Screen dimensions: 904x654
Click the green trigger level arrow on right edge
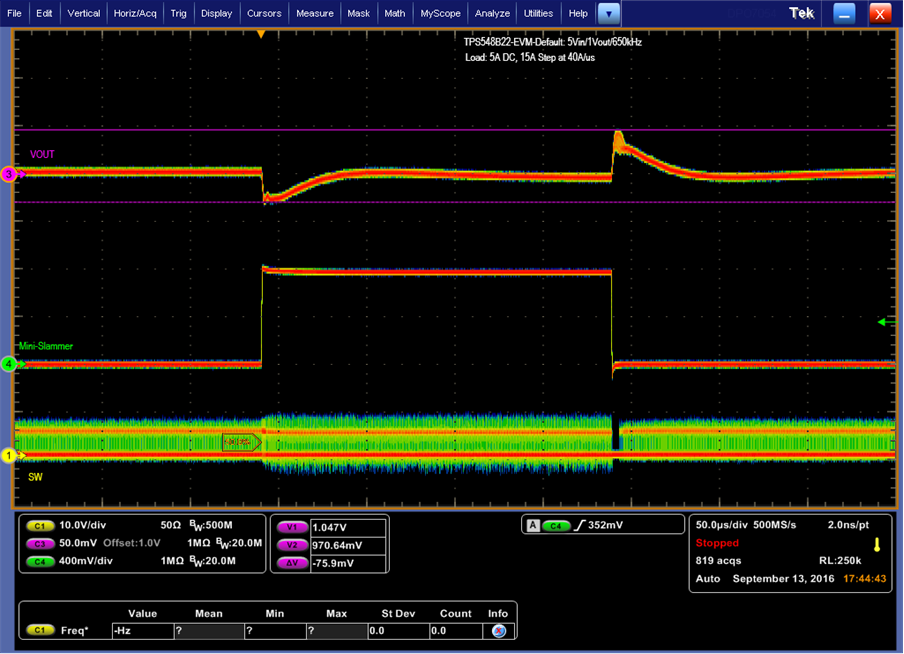(882, 322)
